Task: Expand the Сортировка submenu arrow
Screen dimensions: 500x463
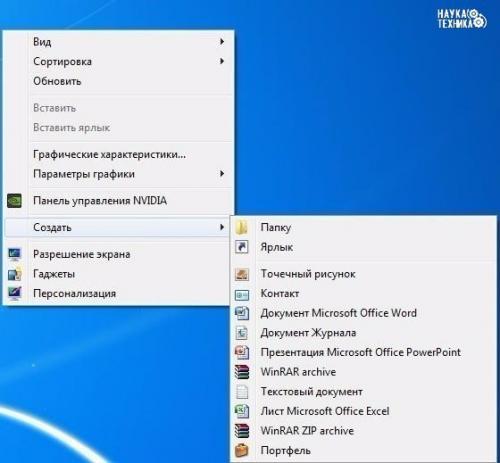Action: 222,61
